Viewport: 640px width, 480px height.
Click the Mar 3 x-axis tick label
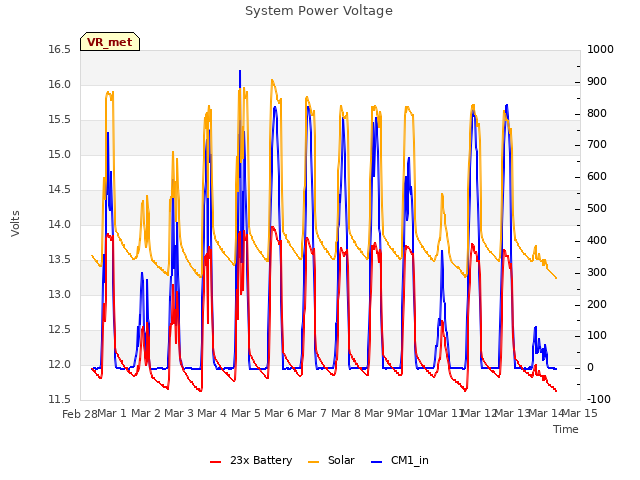point(179,413)
